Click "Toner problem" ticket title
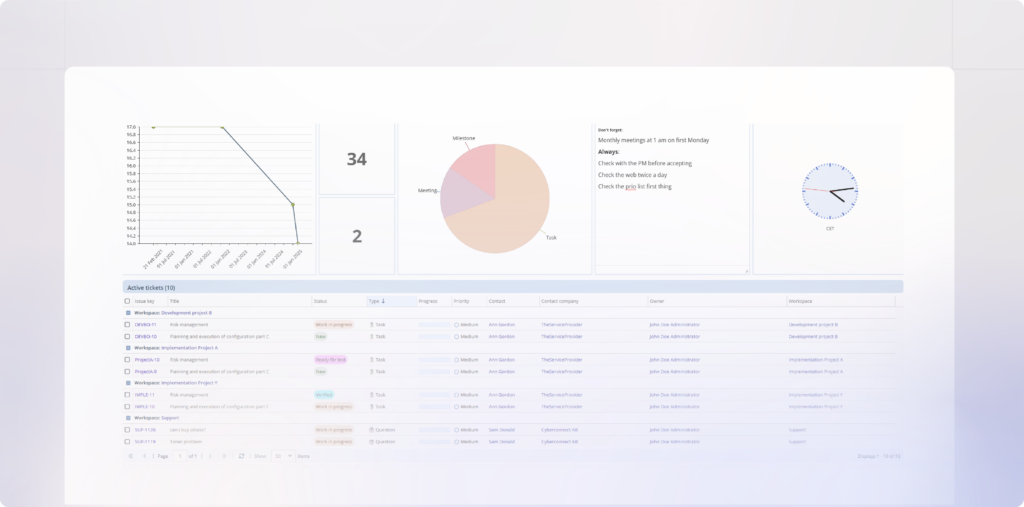 click(184, 442)
